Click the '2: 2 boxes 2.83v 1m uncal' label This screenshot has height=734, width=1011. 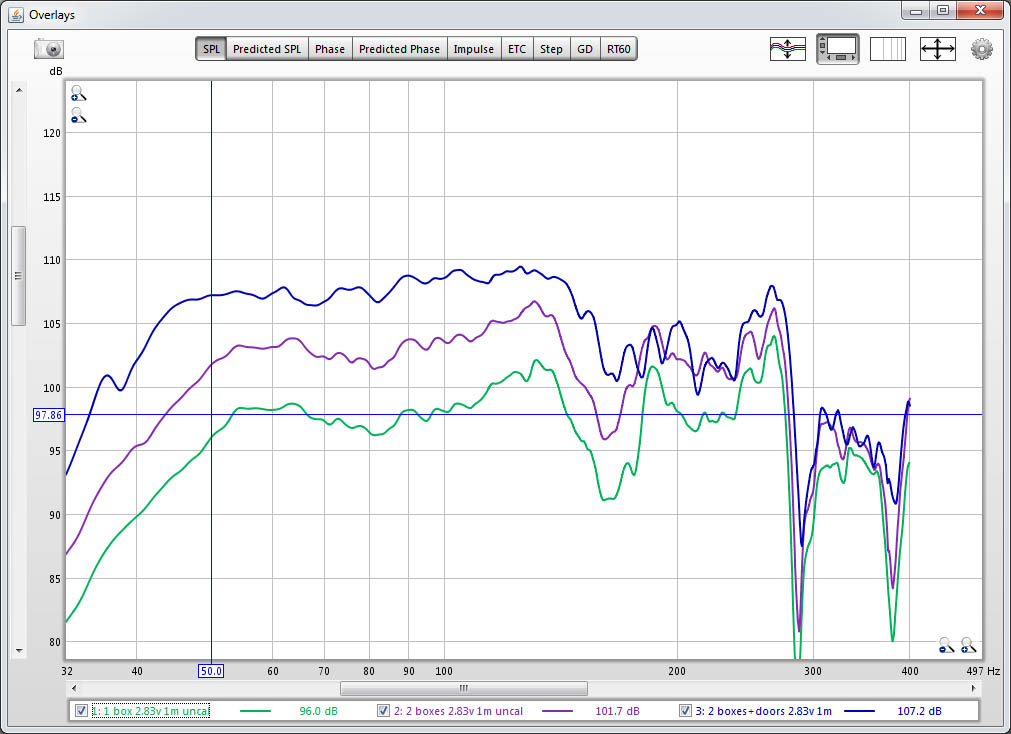458,711
